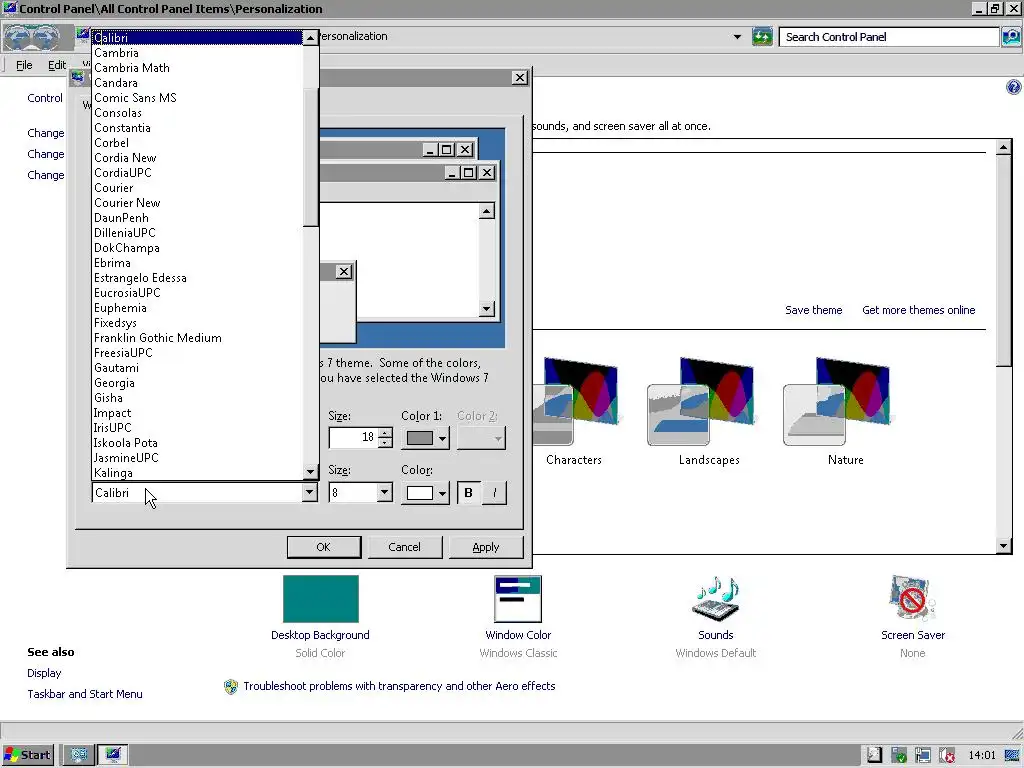This screenshot has height=768, width=1024.
Task: Click the Apply button
Action: (485, 547)
